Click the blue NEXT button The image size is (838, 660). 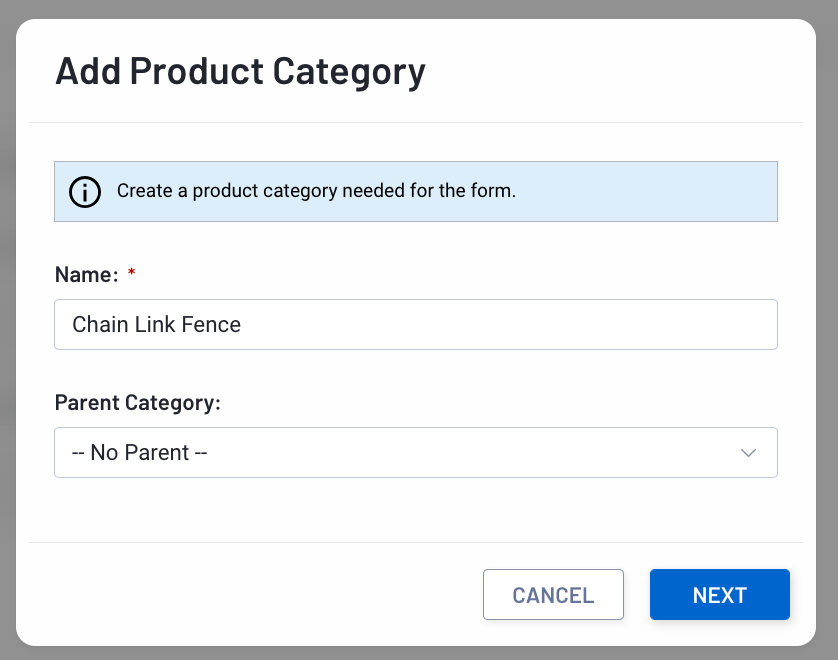(x=720, y=594)
